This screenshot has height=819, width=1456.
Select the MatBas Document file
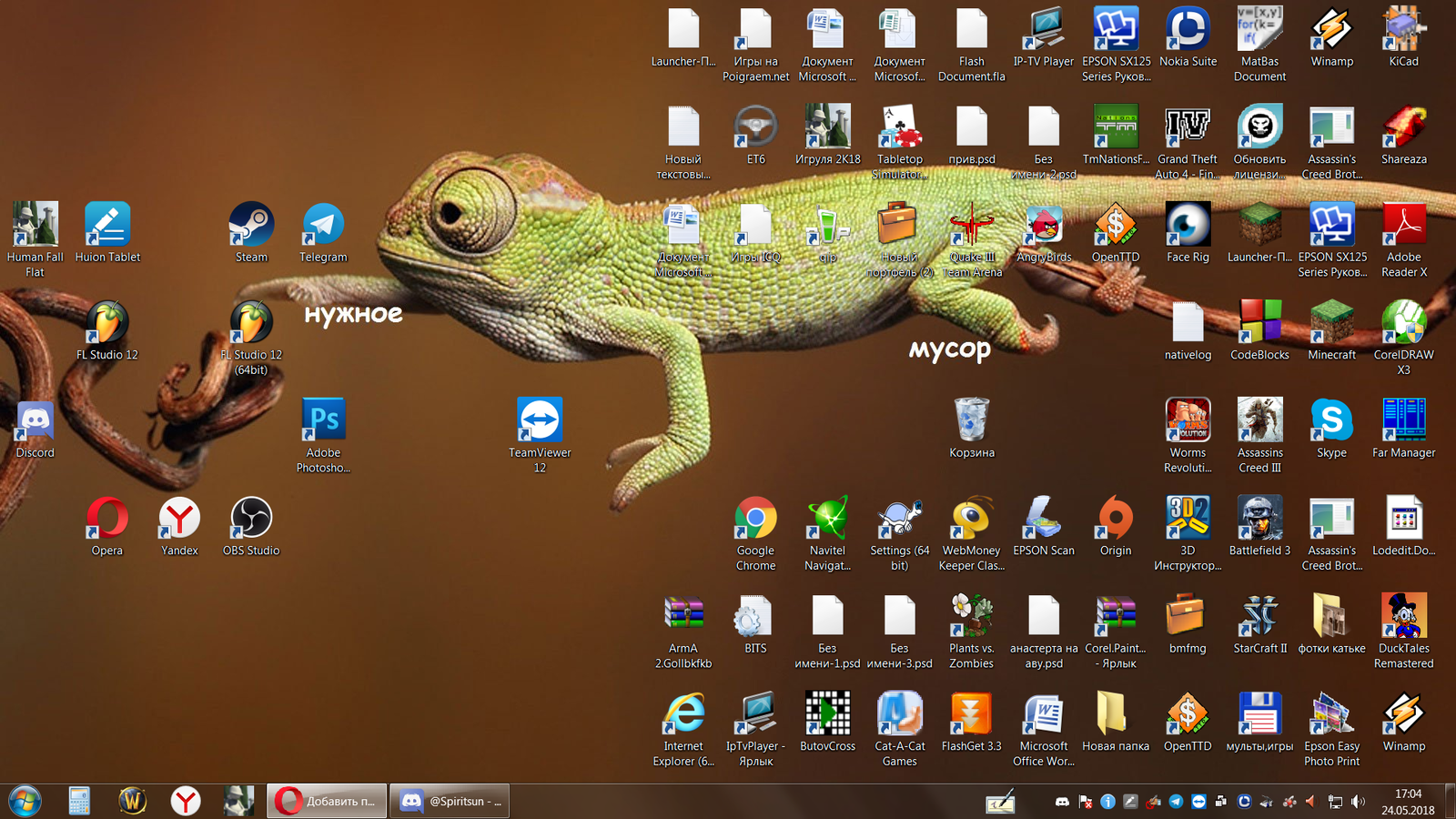1259,45
